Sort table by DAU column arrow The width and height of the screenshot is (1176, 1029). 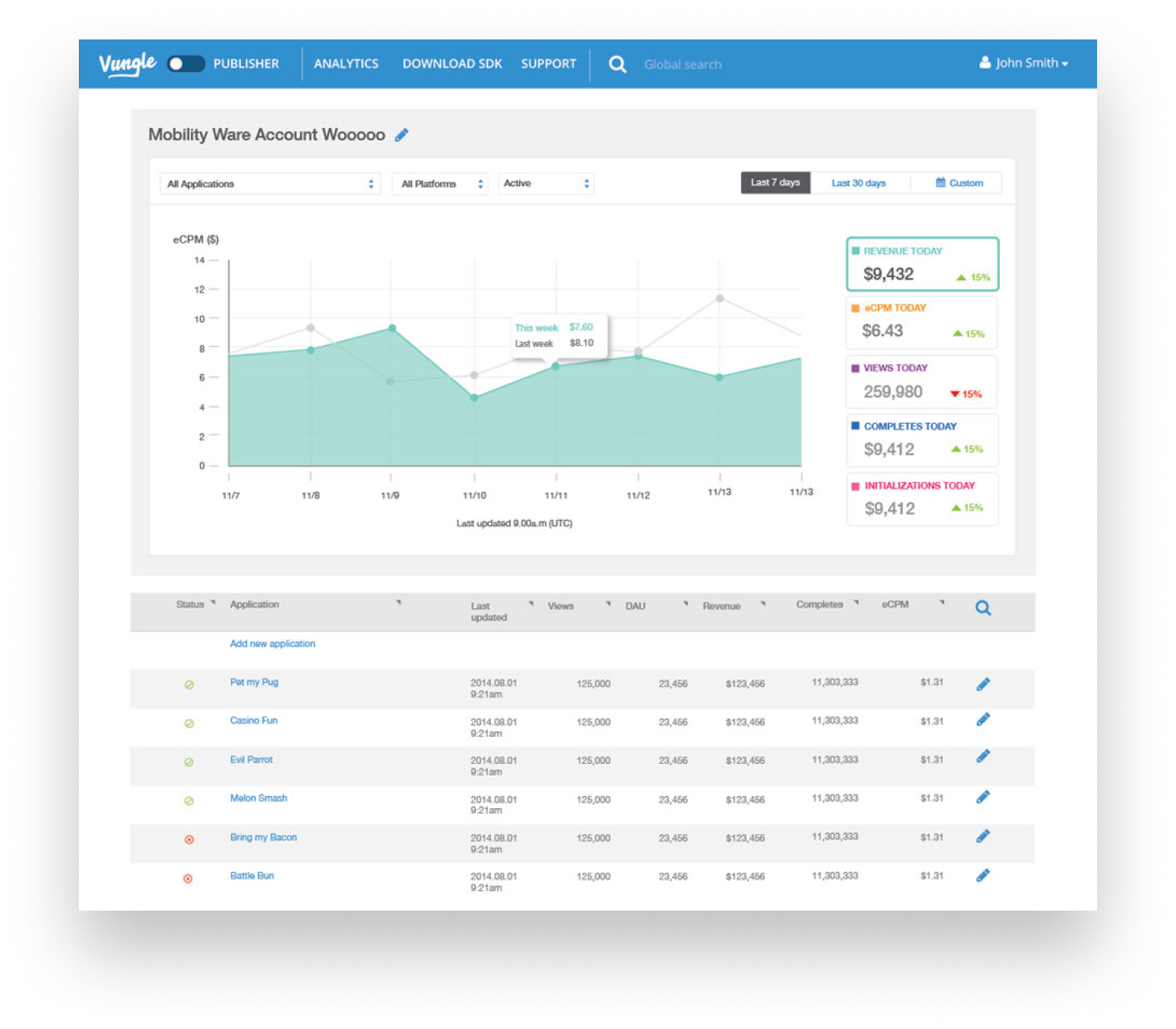(x=686, y=604)
